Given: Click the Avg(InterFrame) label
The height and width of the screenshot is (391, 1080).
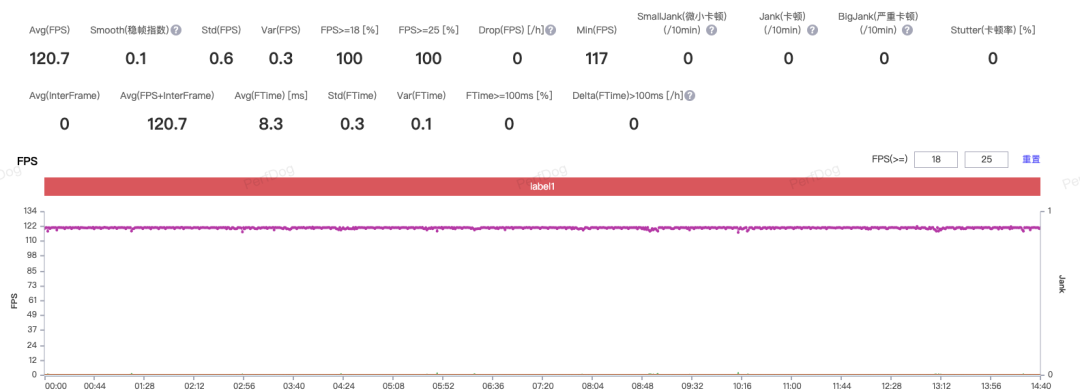Looking at the screenshot, I should tap(65, 96).
